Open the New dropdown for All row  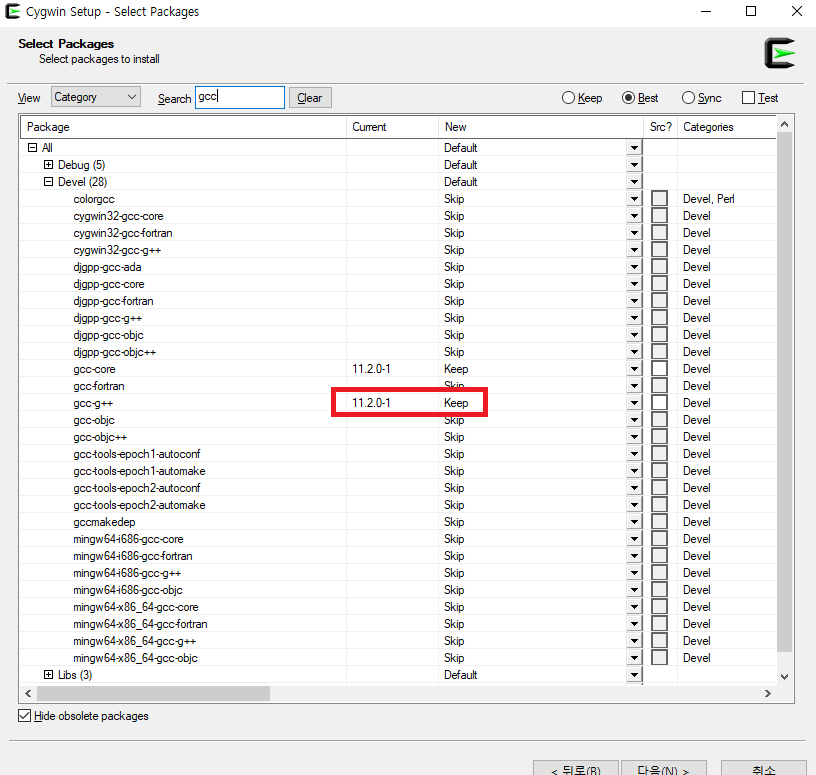(634, 148)
